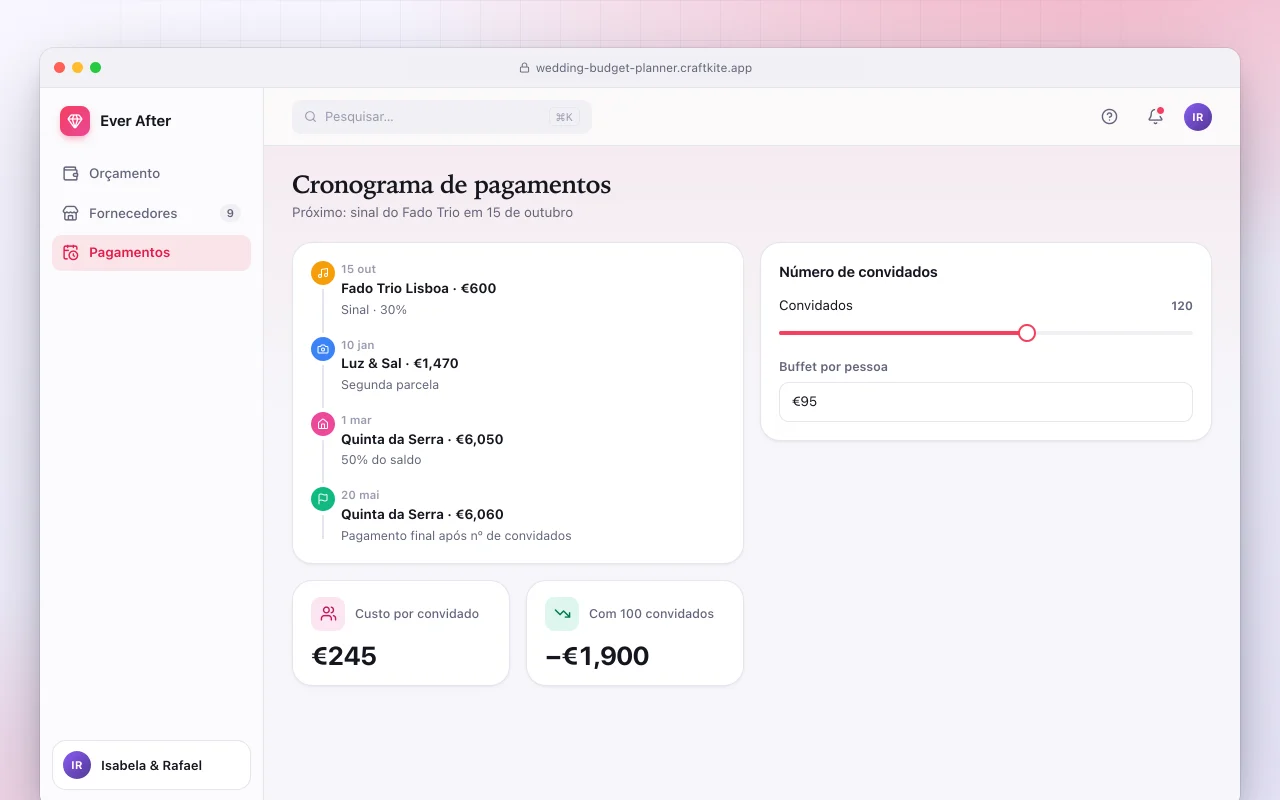Click 'Quinta da Serra · €6,060' entry

[x=422, y=514]
